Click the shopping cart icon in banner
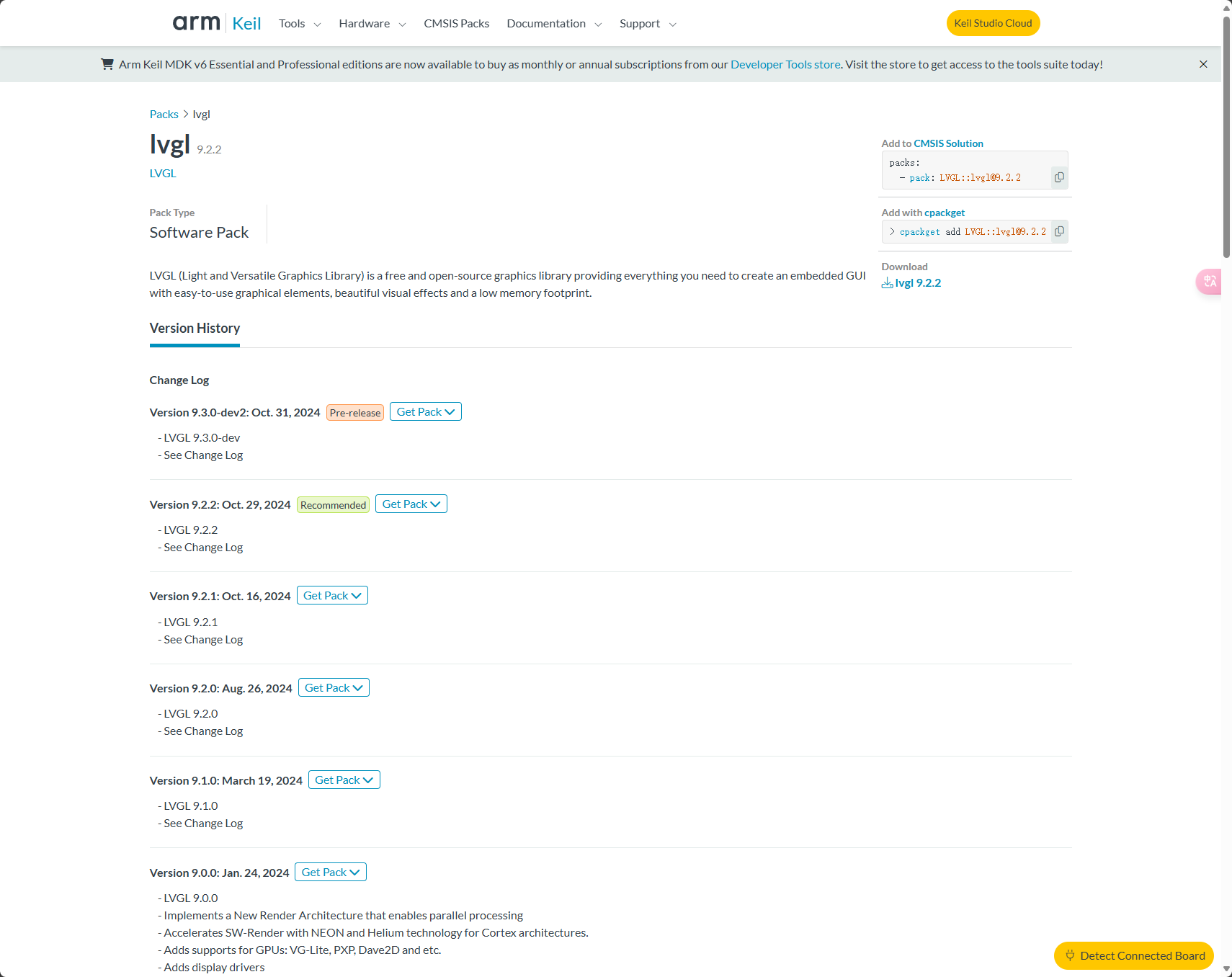 click(x=107, y=64)
